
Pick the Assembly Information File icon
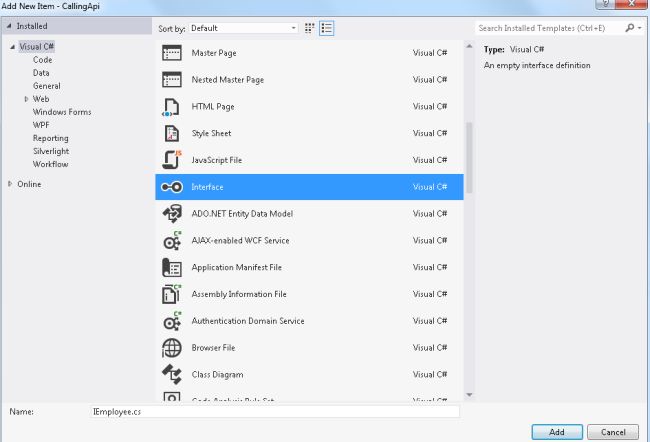pos(172,294)
